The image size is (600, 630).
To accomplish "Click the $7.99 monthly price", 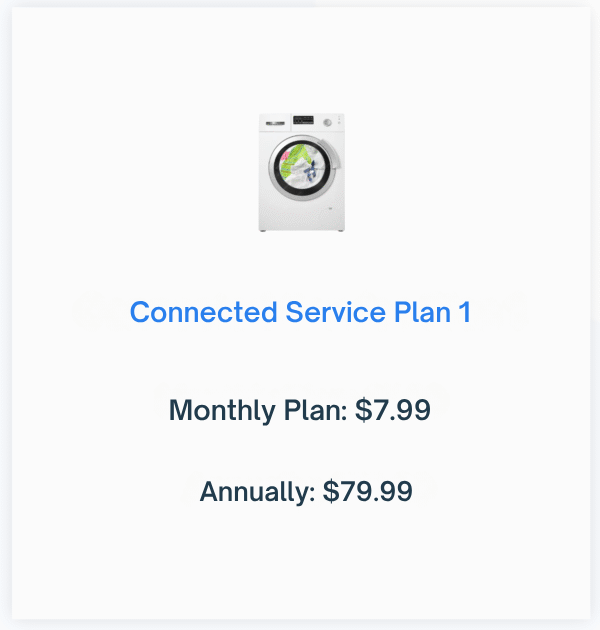I will (x=393, y=410).
